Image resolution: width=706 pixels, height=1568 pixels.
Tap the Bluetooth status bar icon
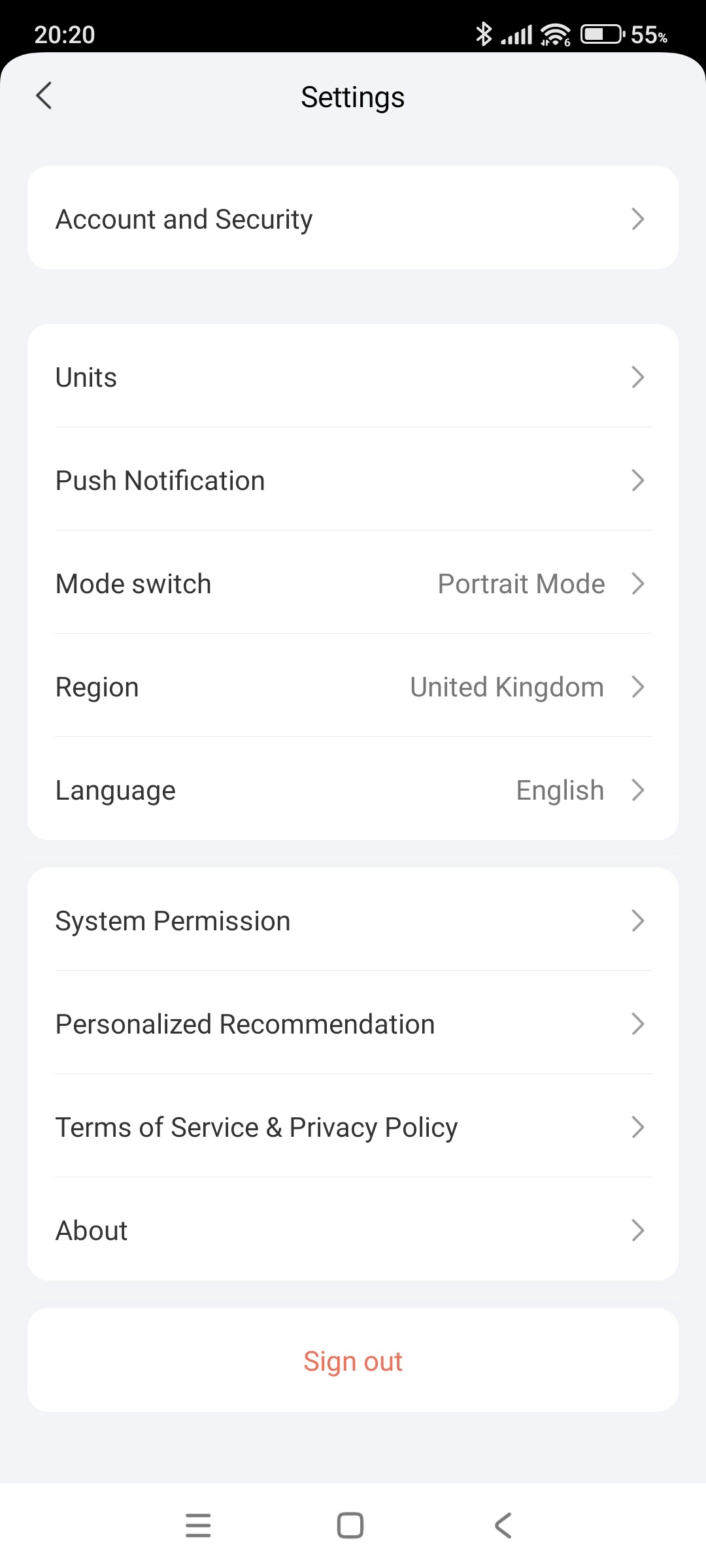click(484, 34)
